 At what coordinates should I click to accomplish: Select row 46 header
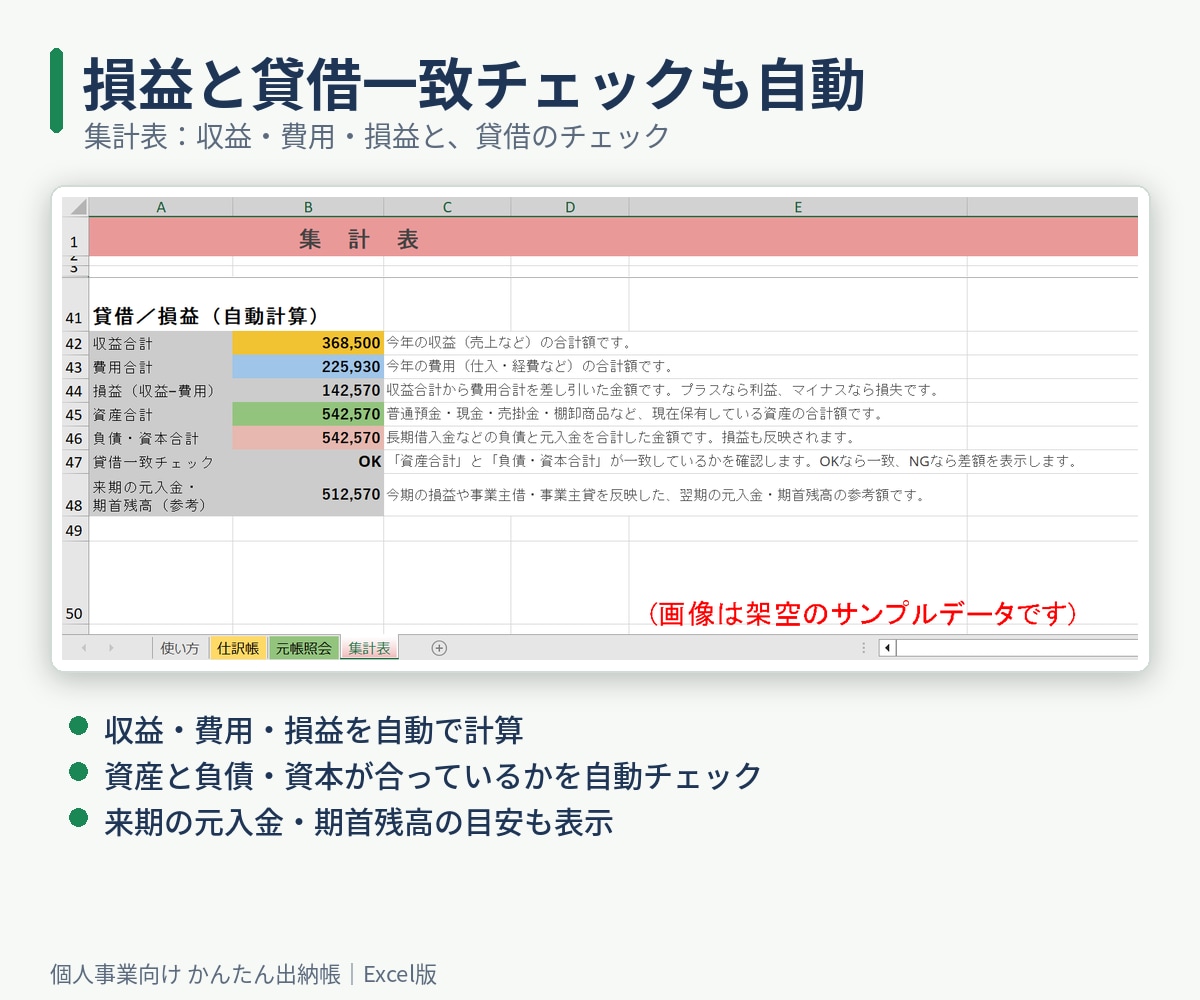[x=75, y=438]
